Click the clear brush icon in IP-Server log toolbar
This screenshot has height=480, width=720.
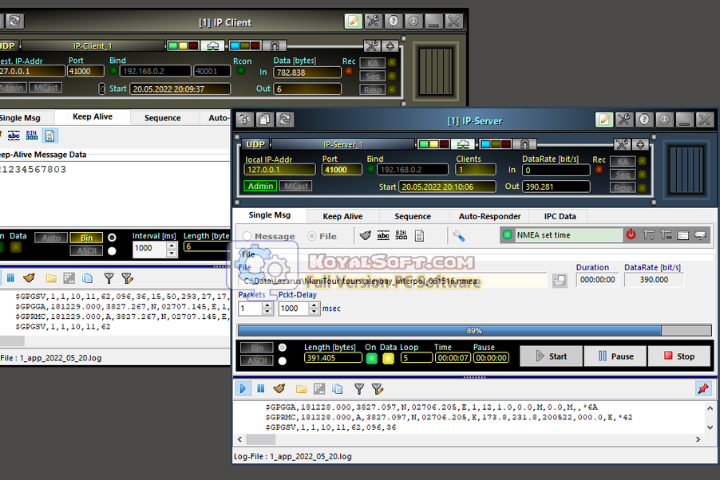(279, 389)
